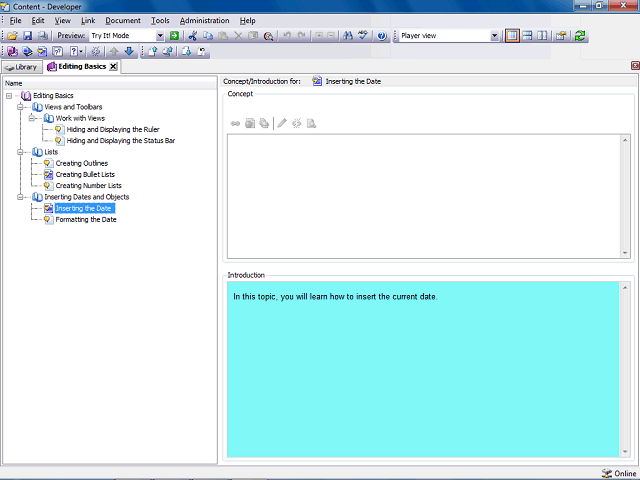
Task: Click the Cancel Check Out icon
Action: (x=201, y=51)
